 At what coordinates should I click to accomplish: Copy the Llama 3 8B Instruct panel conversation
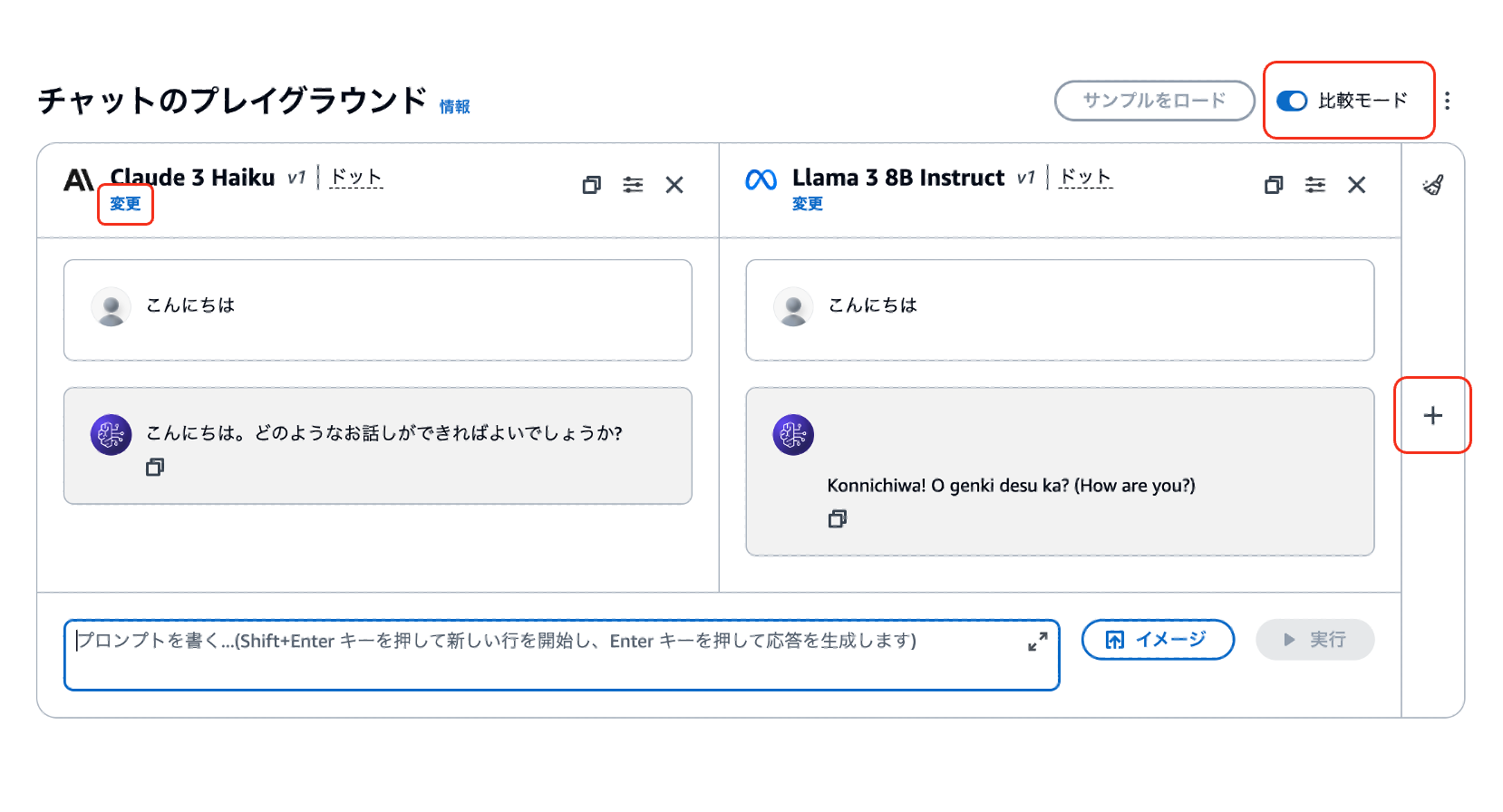(x=1274, y=185)
